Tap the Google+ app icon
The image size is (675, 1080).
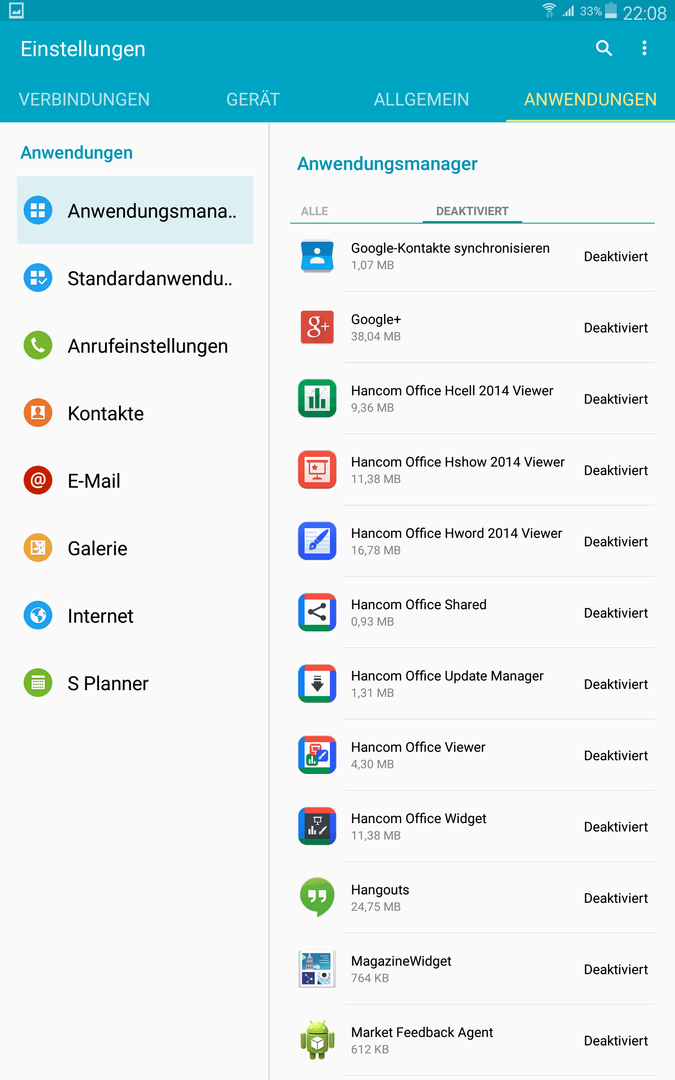pyautogui.click(x=317, y=327)
